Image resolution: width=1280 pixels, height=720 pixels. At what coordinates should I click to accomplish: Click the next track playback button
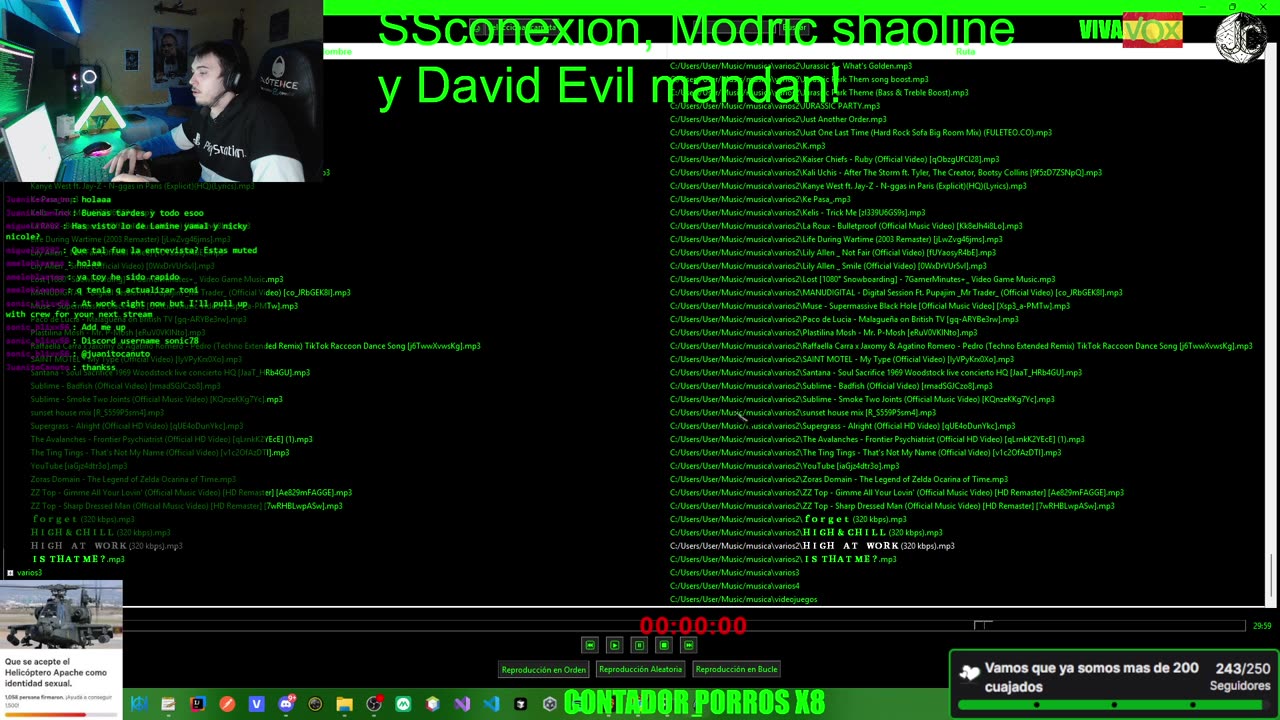pyautogui.click(x=688, y=645)
